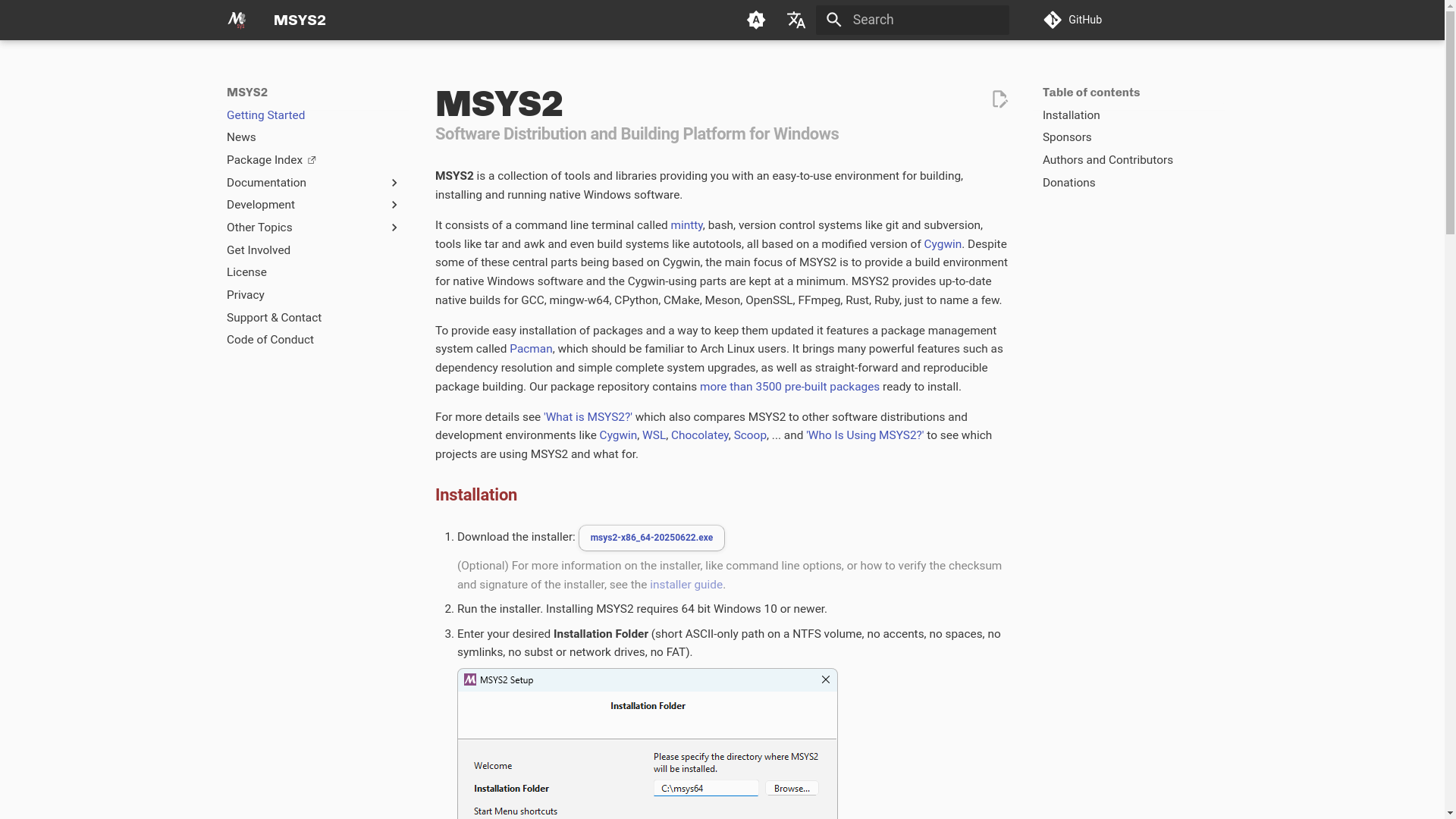The width and height of the screenshot is (1456, 819).
Task: Toggle the light/dark theme icon
Action: click(x=756, y=20)
